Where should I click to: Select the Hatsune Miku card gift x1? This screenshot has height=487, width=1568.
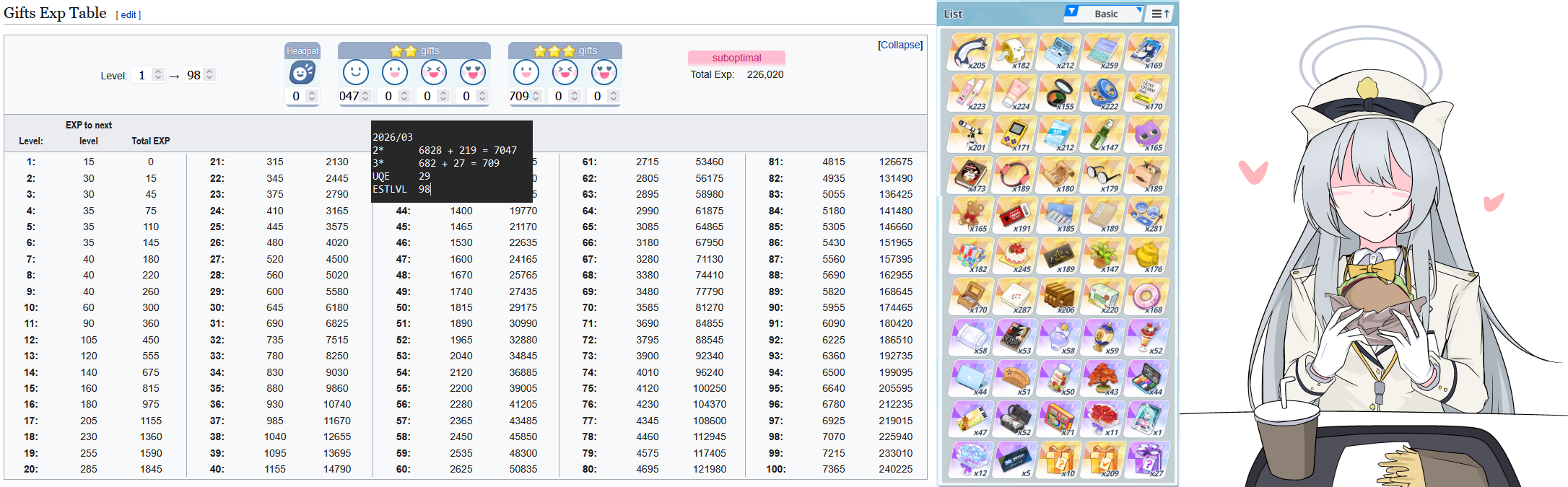(x=1148, y=419)
